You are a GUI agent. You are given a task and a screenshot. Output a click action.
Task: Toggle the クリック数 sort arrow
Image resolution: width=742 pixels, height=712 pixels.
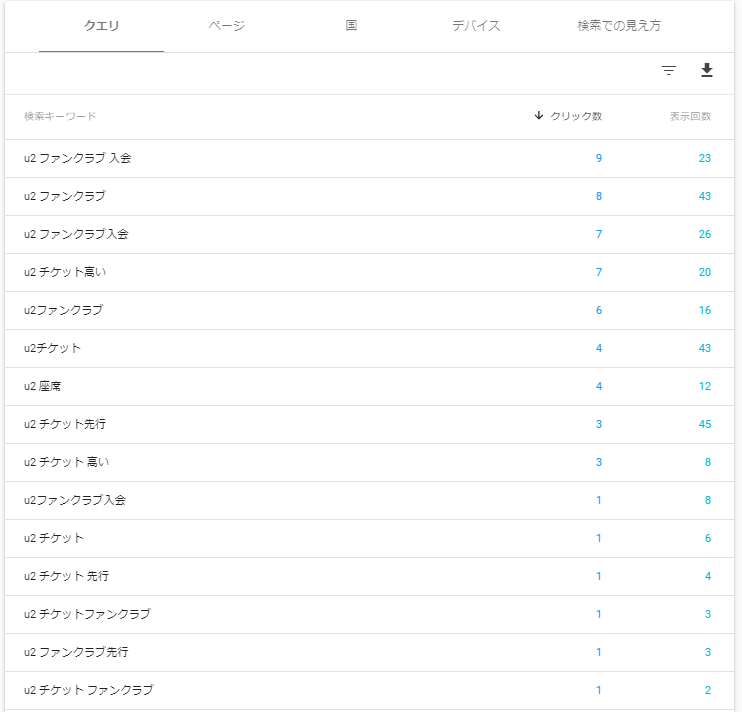point(539,115)
